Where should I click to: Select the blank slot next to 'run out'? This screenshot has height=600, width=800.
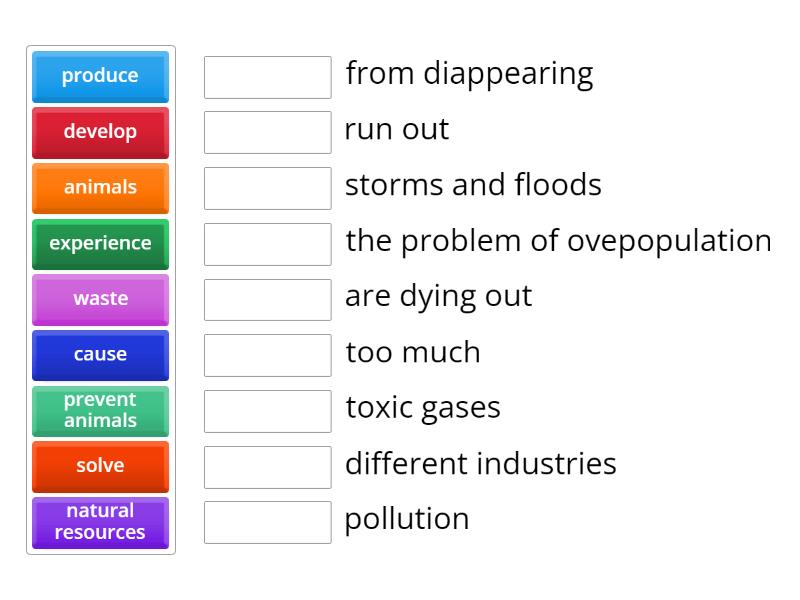point(267,132)
